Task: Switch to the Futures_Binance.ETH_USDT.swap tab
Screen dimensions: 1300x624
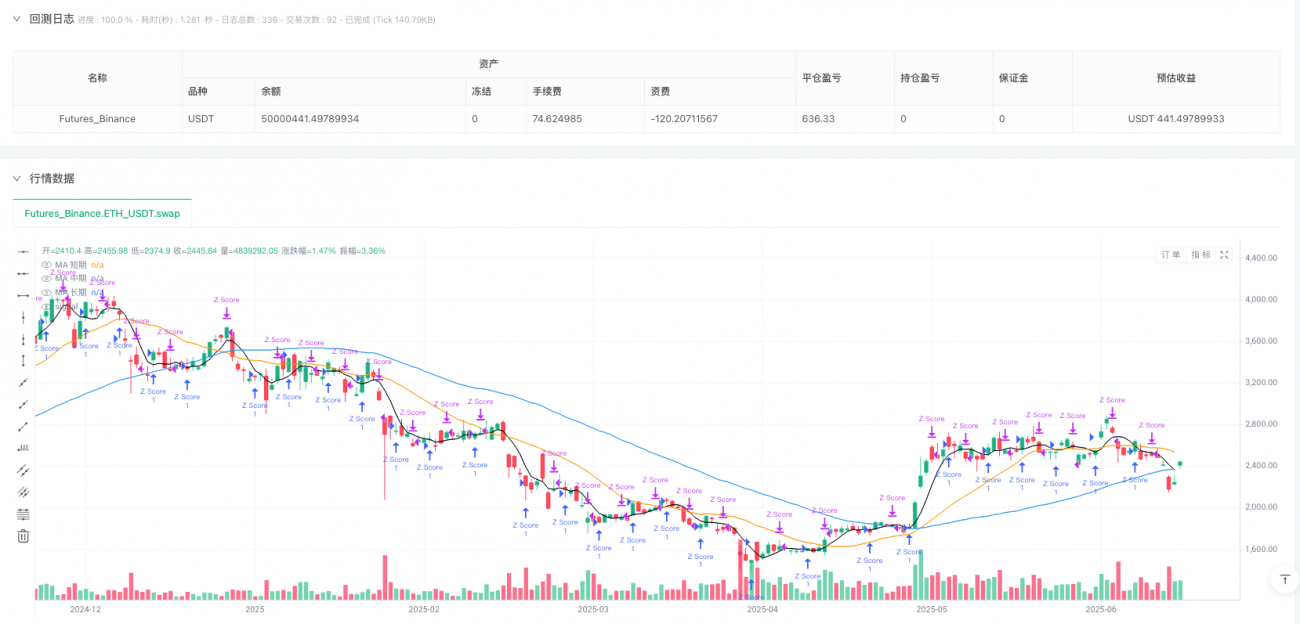Action: click(100, 213)
